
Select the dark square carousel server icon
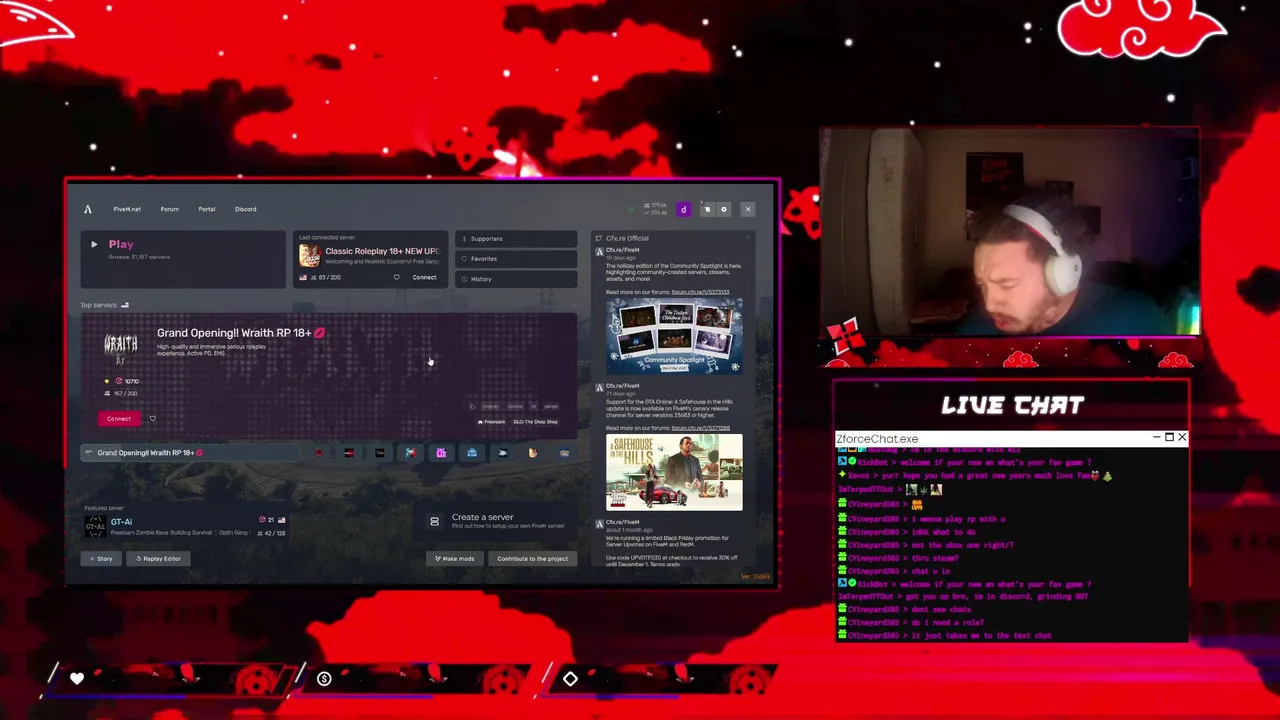tap(380, 453)
